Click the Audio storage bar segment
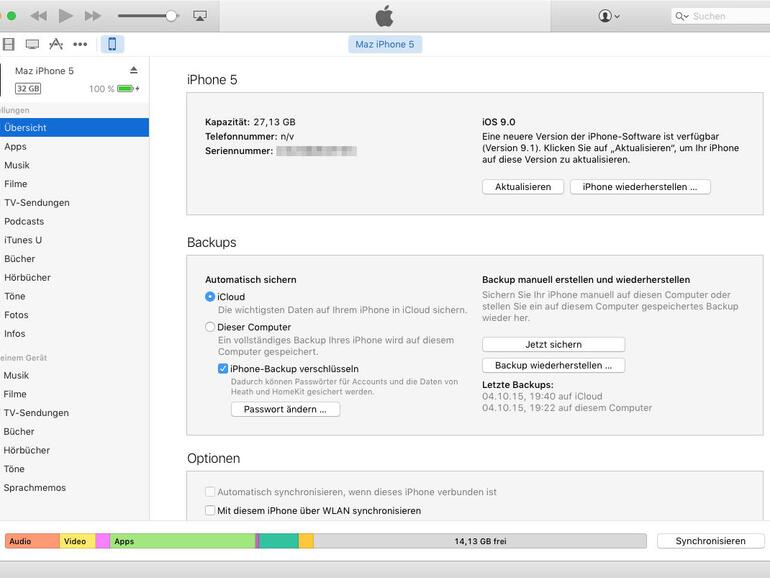 coord(32,541)
